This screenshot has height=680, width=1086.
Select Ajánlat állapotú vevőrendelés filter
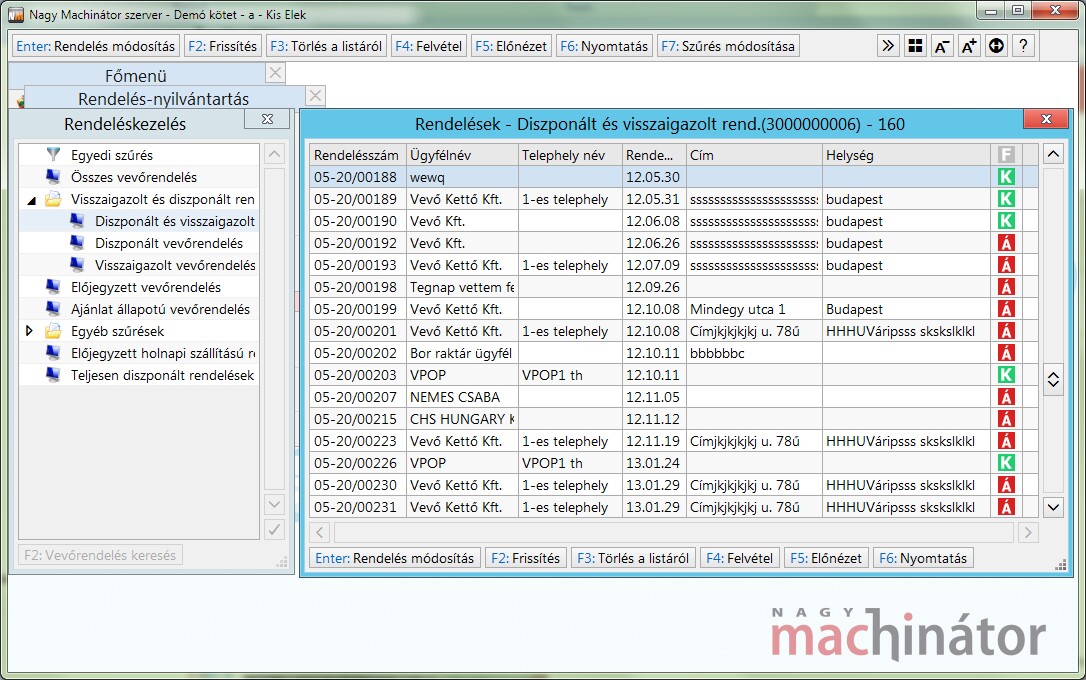pyautogui.click(x=160, y=309)
